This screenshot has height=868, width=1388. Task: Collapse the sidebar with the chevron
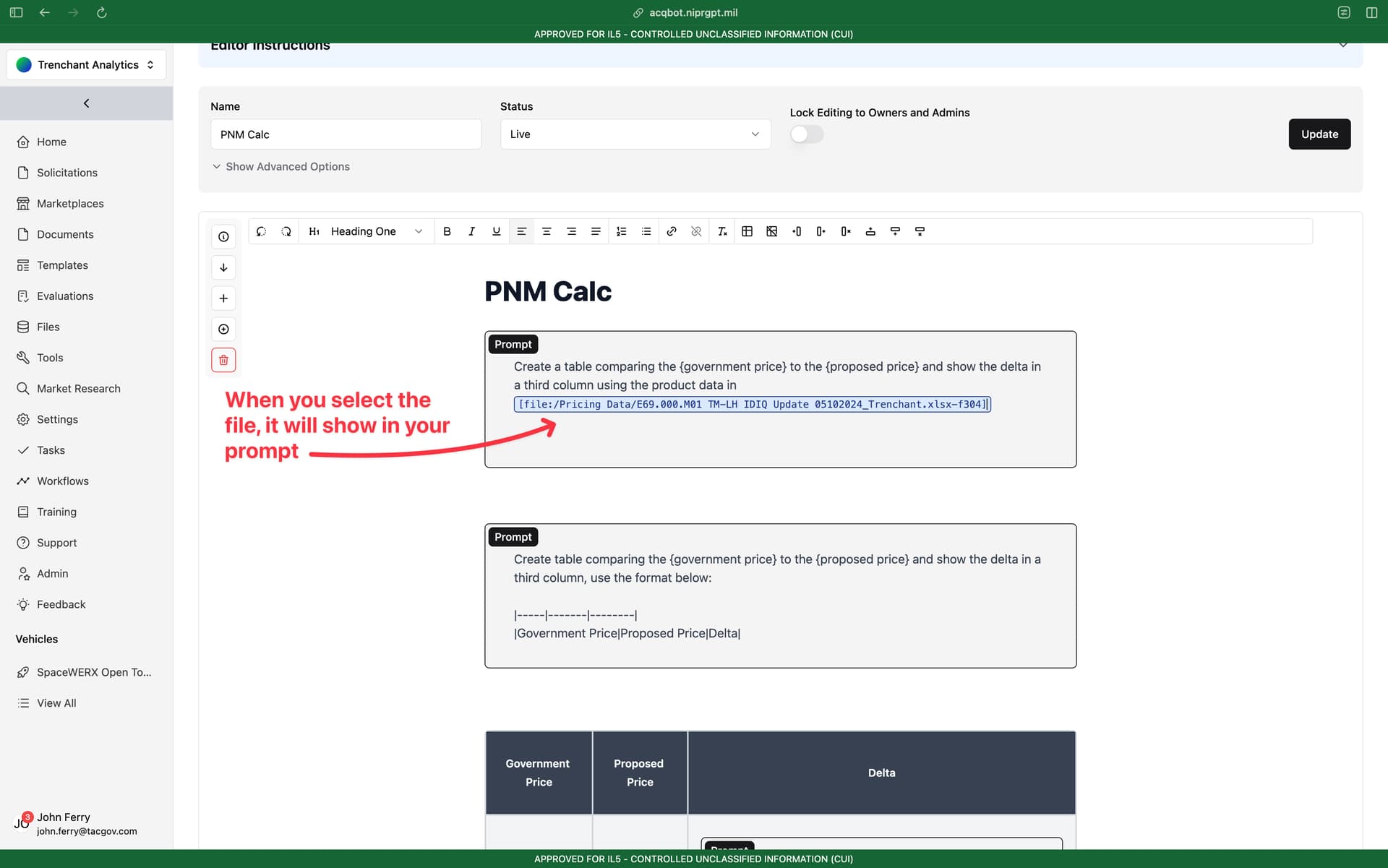86,103
